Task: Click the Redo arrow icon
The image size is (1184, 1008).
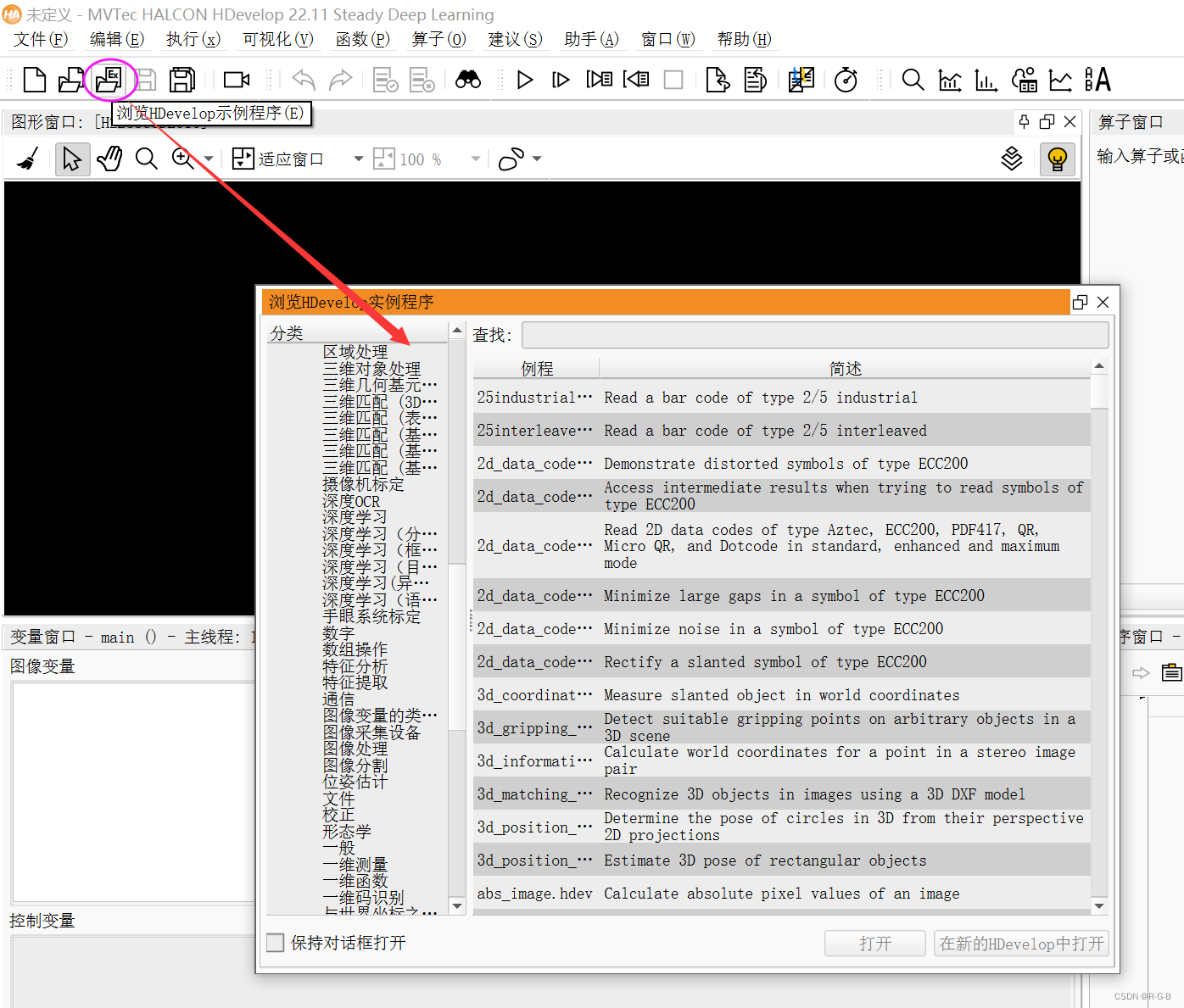Action: [x=340, y=80]
